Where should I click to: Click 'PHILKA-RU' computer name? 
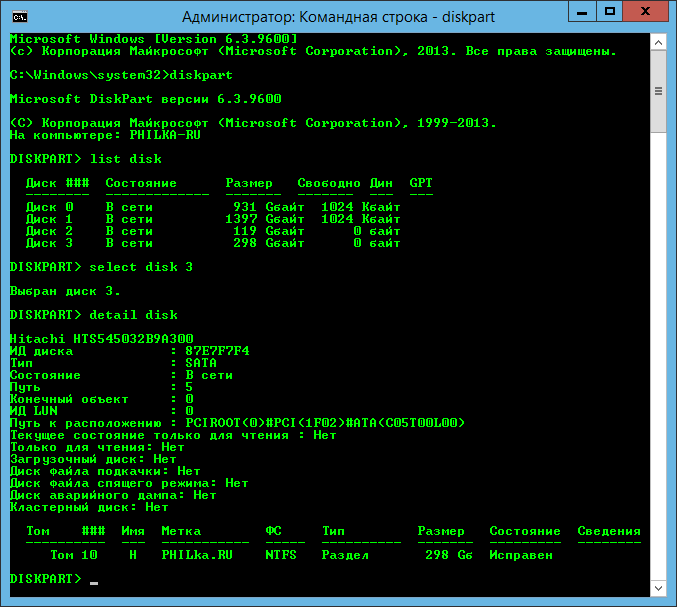[x=165, y=135]
